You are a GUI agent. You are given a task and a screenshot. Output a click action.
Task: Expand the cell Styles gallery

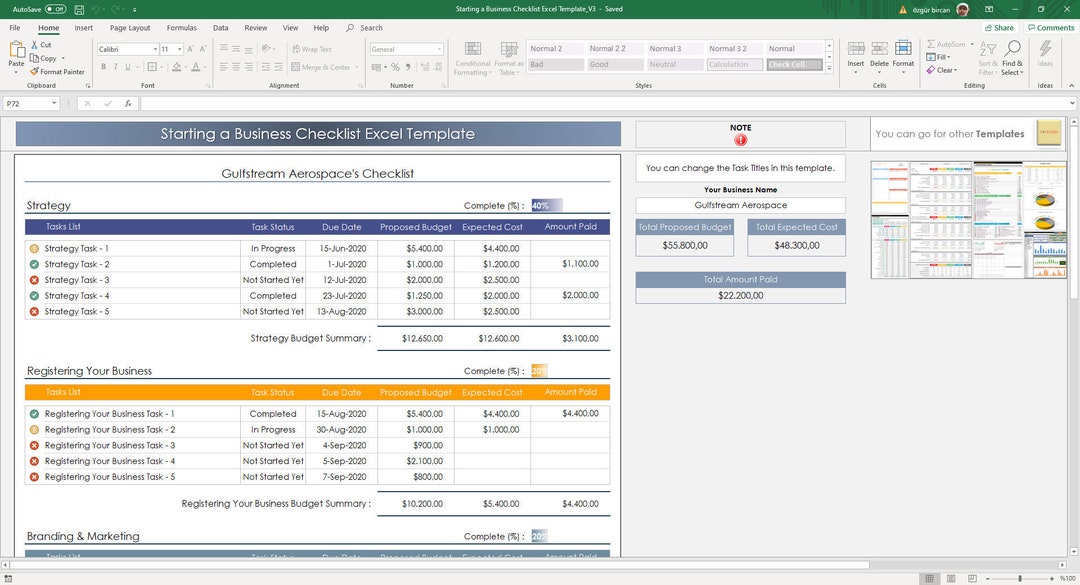coord(829,68)
